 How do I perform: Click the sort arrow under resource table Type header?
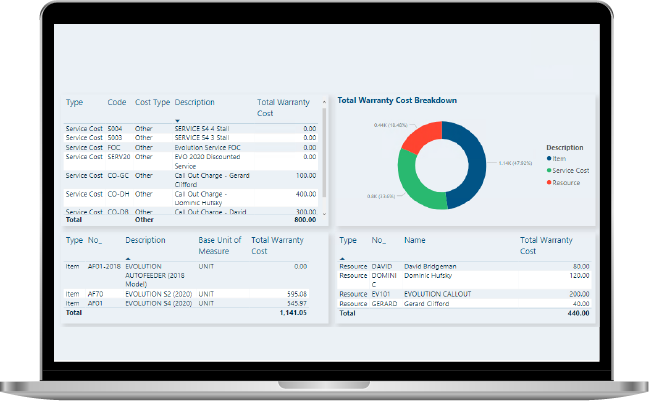point(342,259)
